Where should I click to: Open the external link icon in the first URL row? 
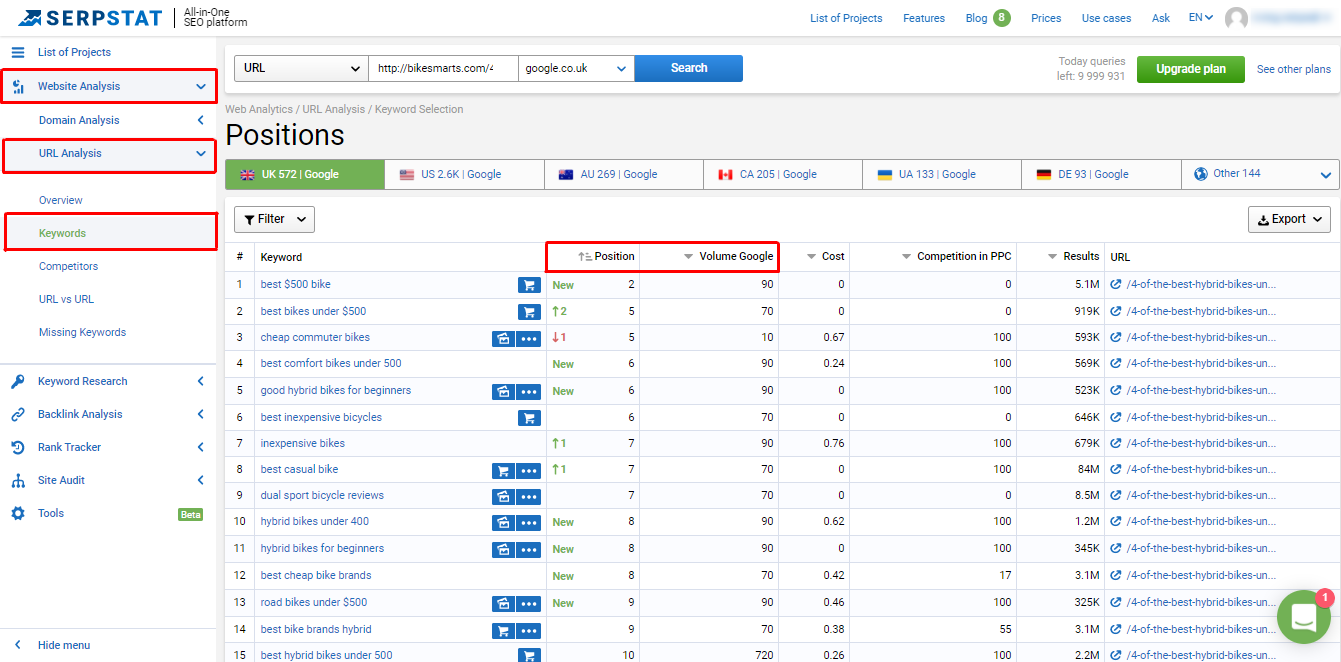(1116, 285)
